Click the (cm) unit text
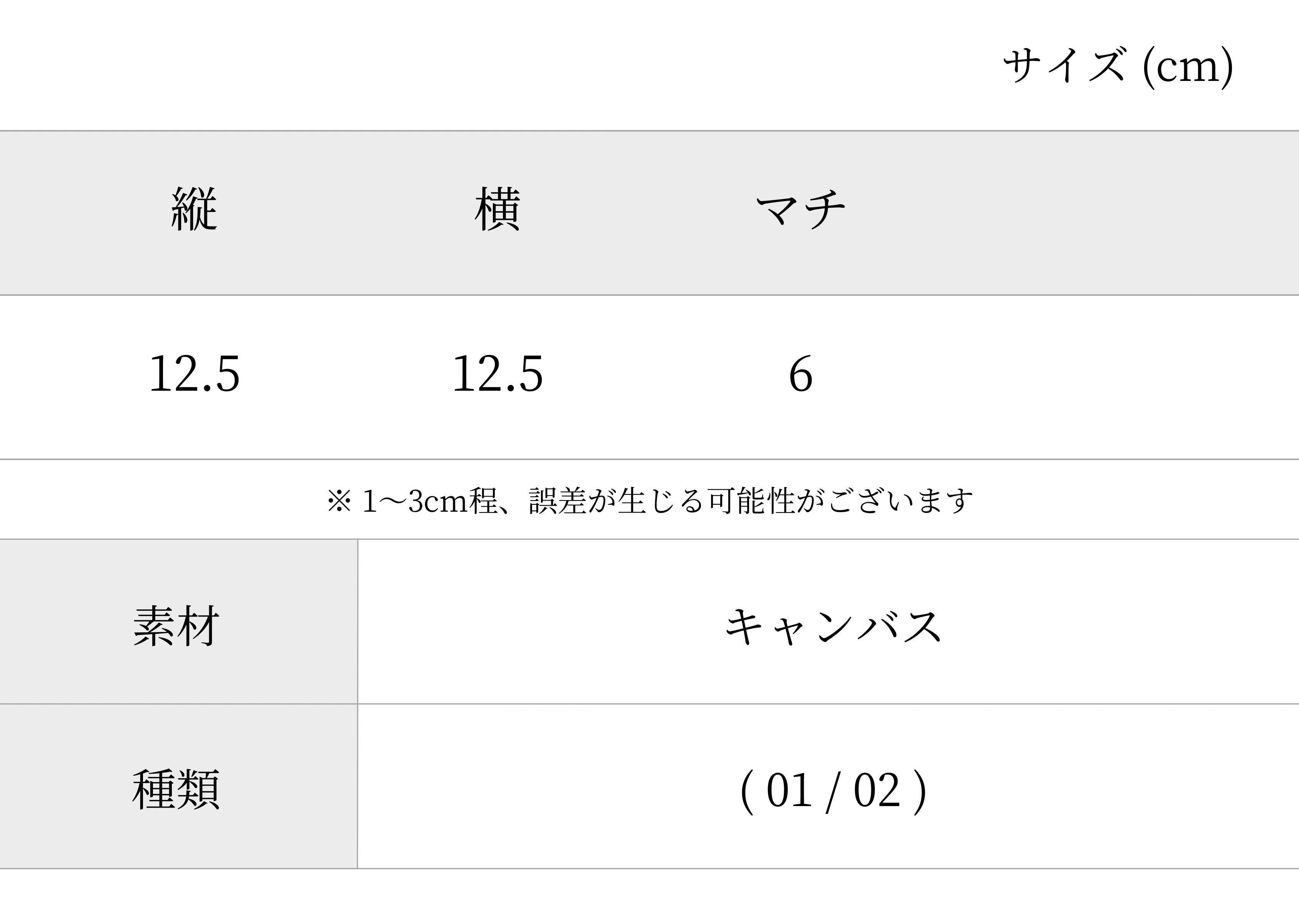 point(1188,67)
